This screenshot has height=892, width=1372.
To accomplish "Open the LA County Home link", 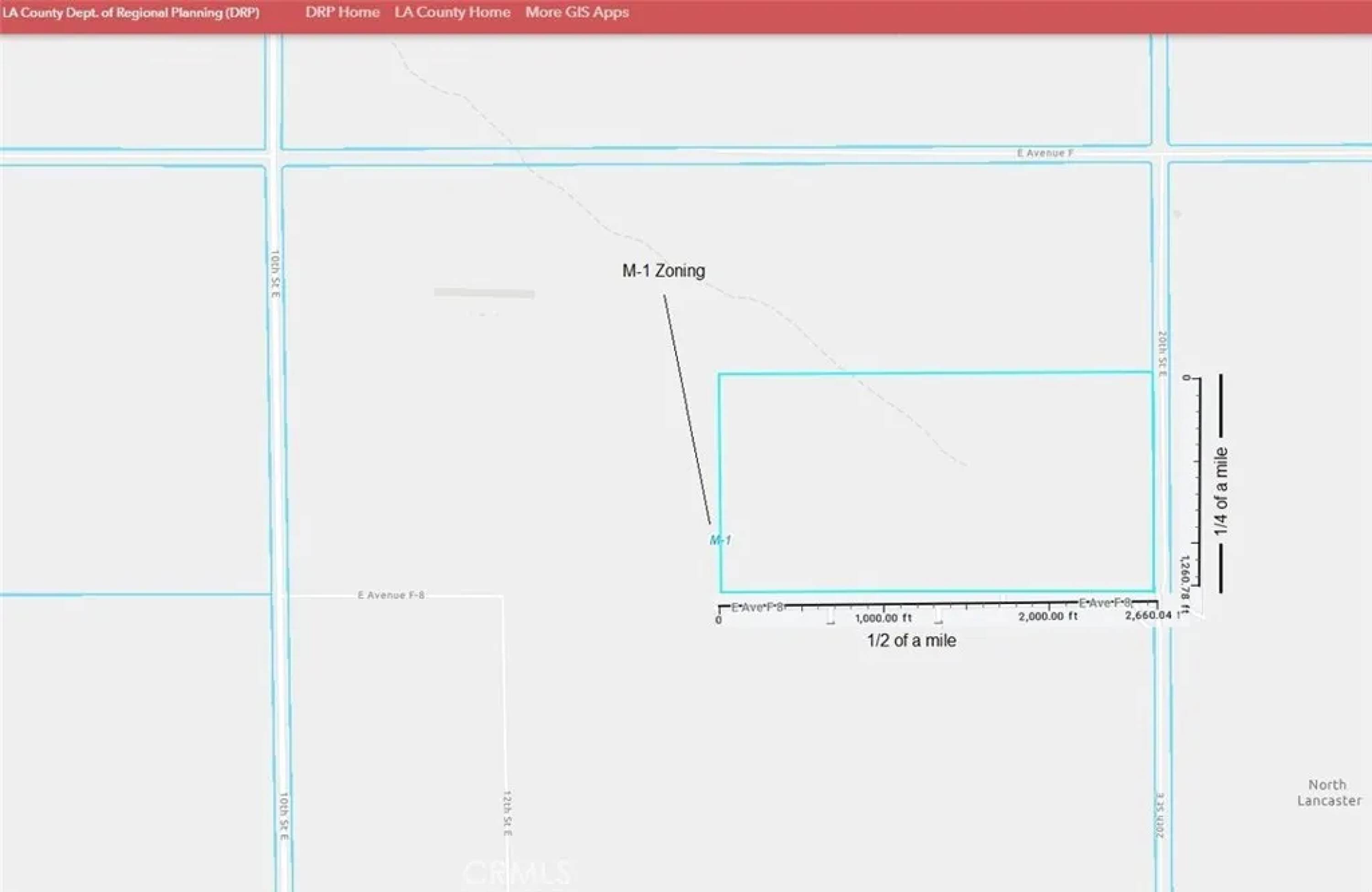I will click(452, 12).
